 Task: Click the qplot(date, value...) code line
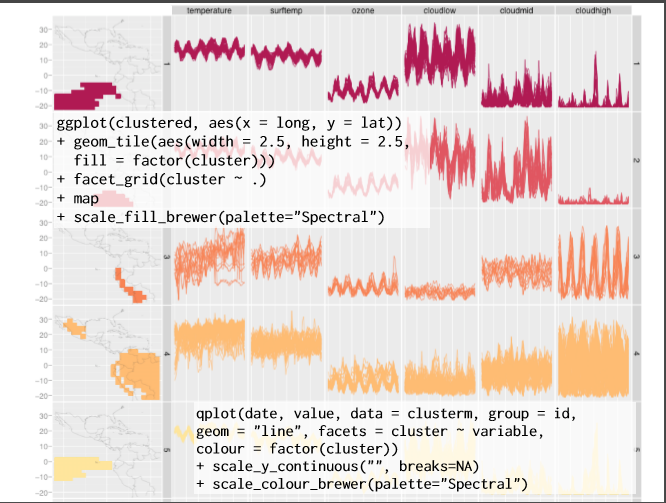[386, 413]
